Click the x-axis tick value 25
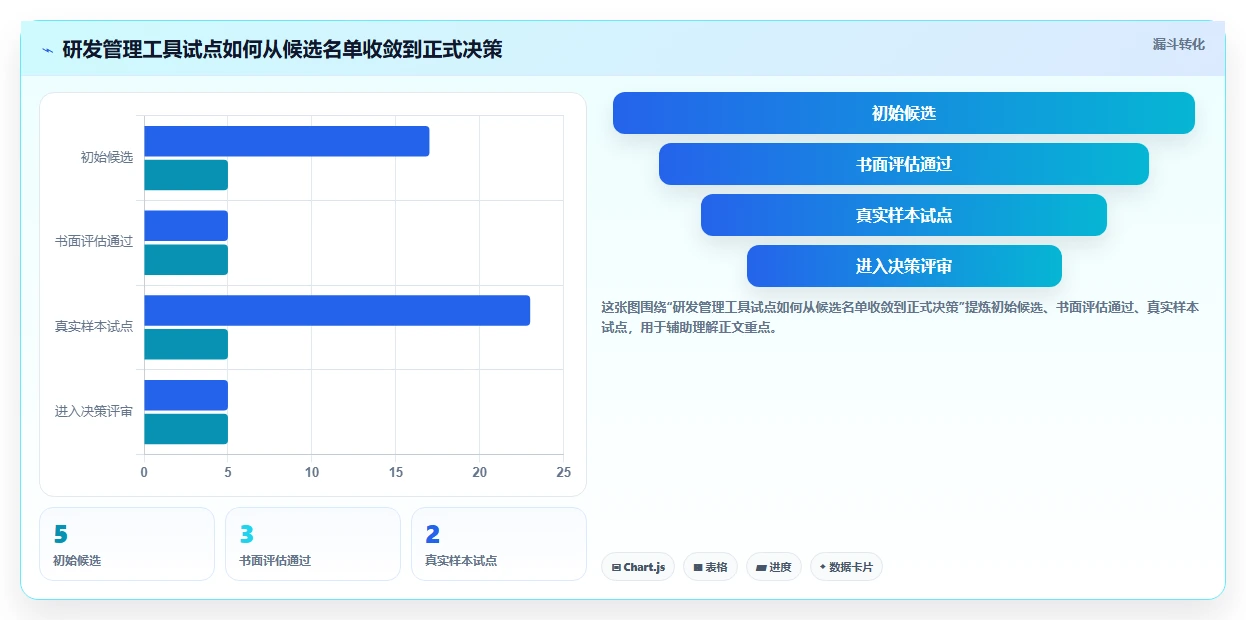Screen dimensions: 1246x620 click(564, 472)
